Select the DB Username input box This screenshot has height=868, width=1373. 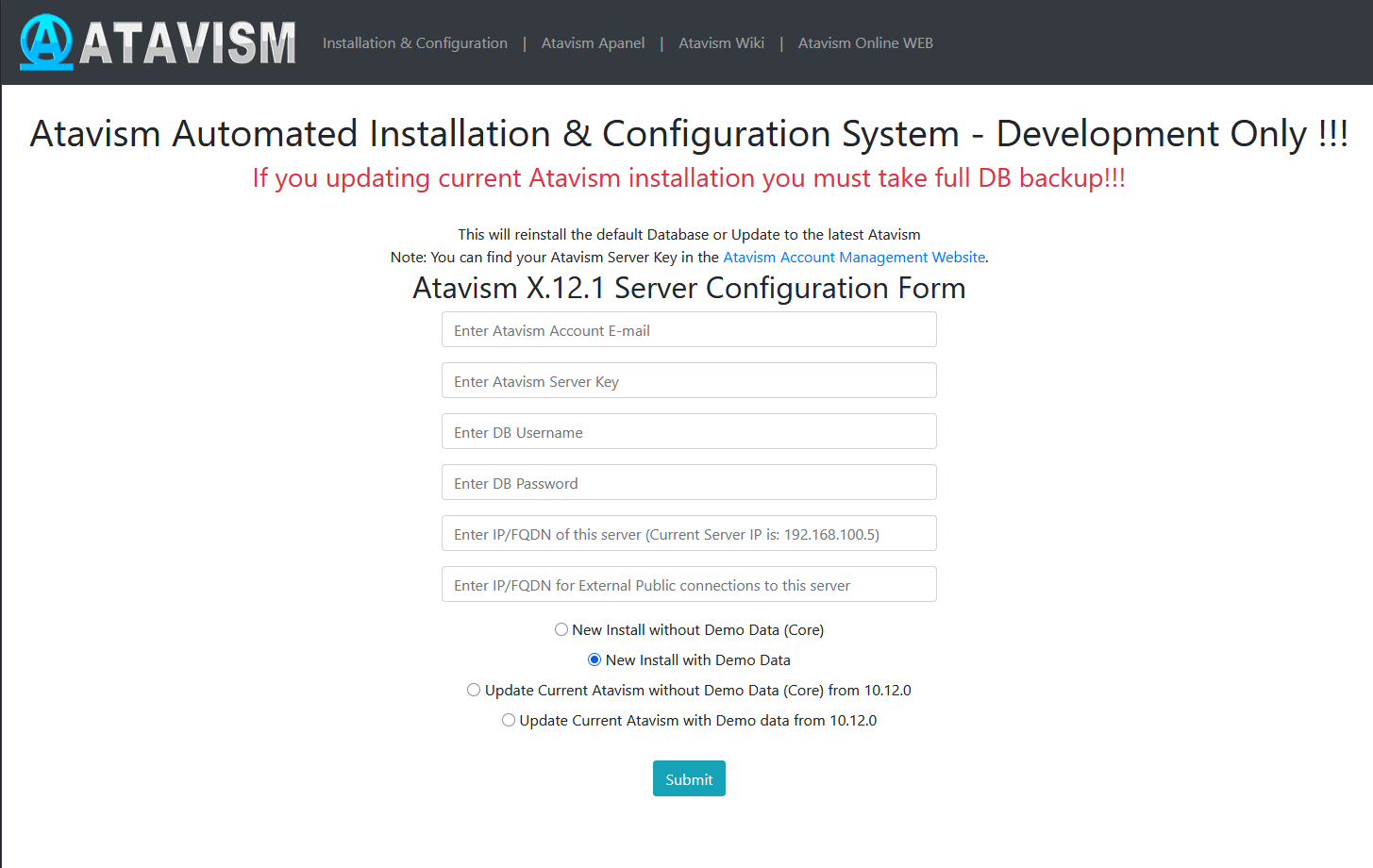click(689, 432)
